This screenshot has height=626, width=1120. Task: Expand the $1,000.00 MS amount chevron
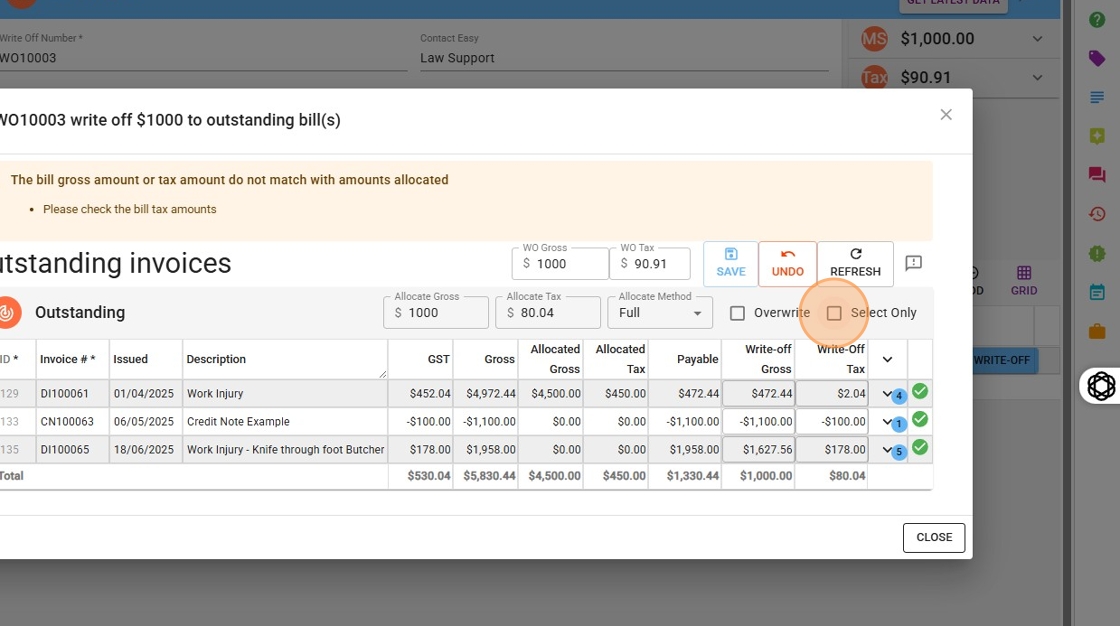pos(1037,39)
